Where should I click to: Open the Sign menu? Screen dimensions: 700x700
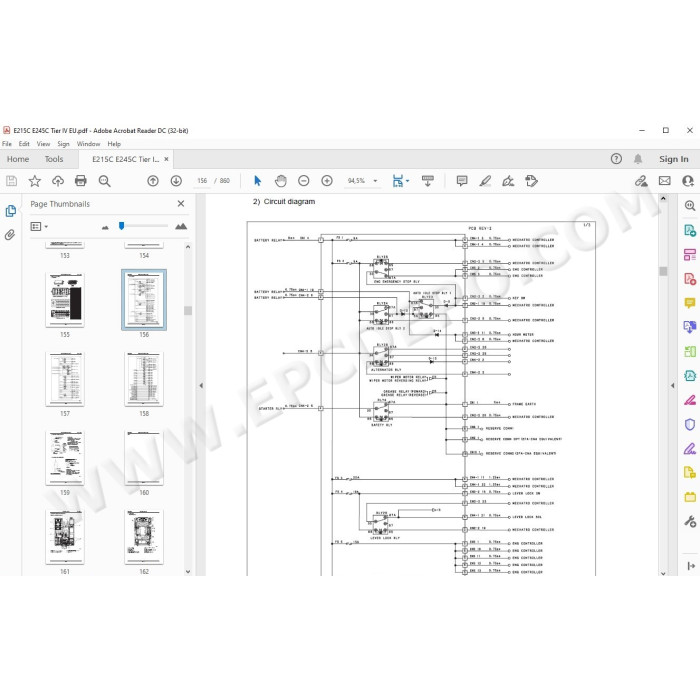[63, 144]
